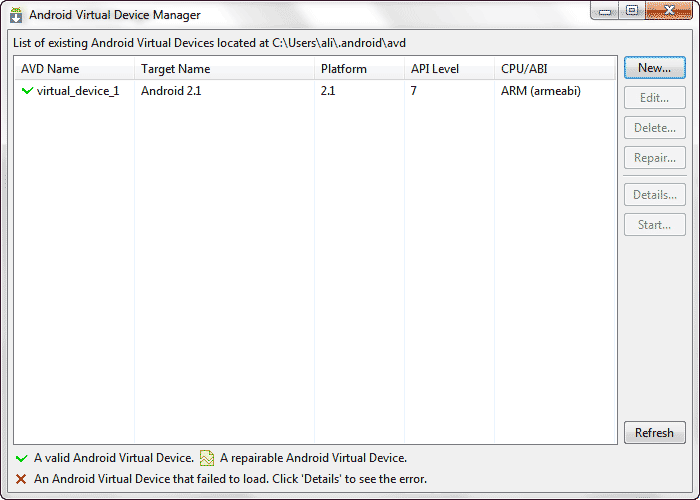Click 'A repairable Android Virtual Device.' text

click(x=313, y=458)
